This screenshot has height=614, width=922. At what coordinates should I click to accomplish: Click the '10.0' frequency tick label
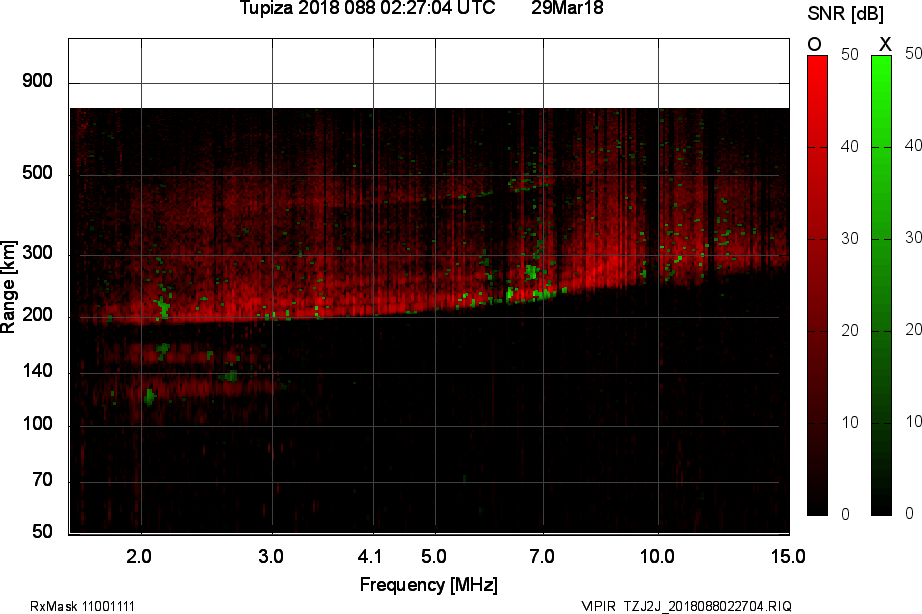(x=657, y=556)
